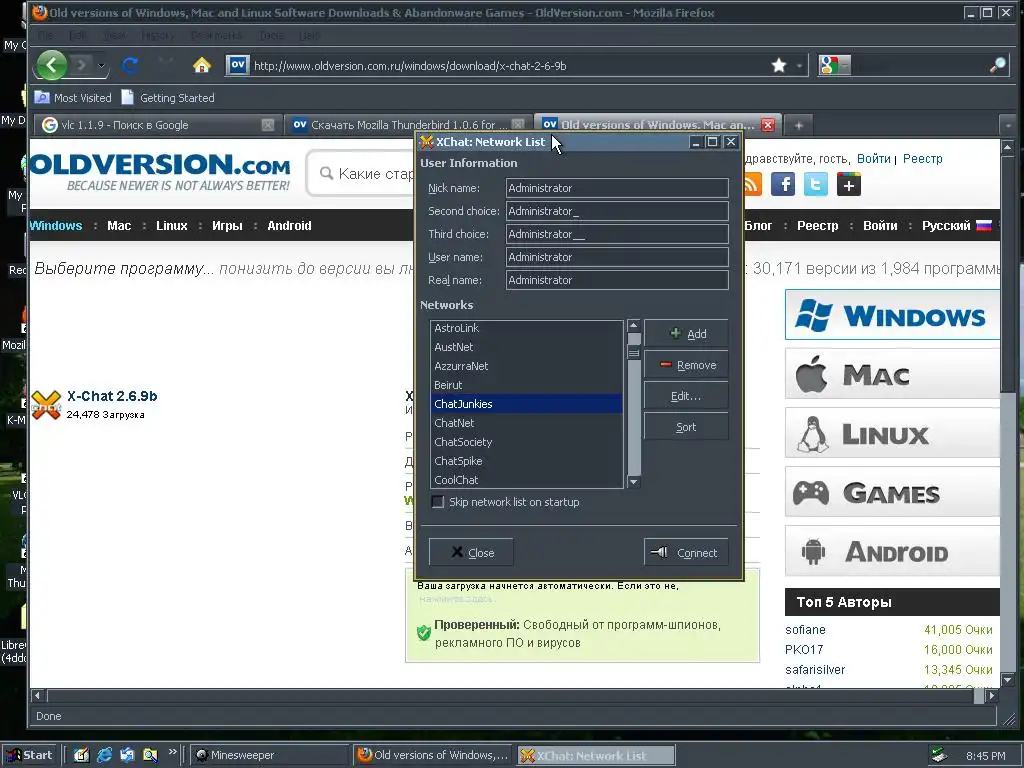Click Edit... button in XChat
The height and width of the screenshot is (768, 1024).
tap(686, 396)
